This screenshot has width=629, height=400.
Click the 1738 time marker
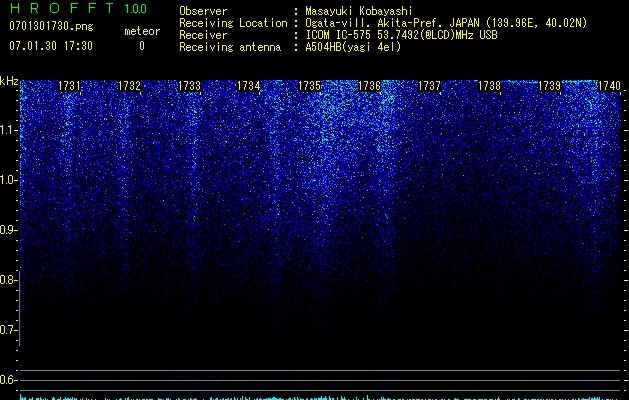(489, 86)
